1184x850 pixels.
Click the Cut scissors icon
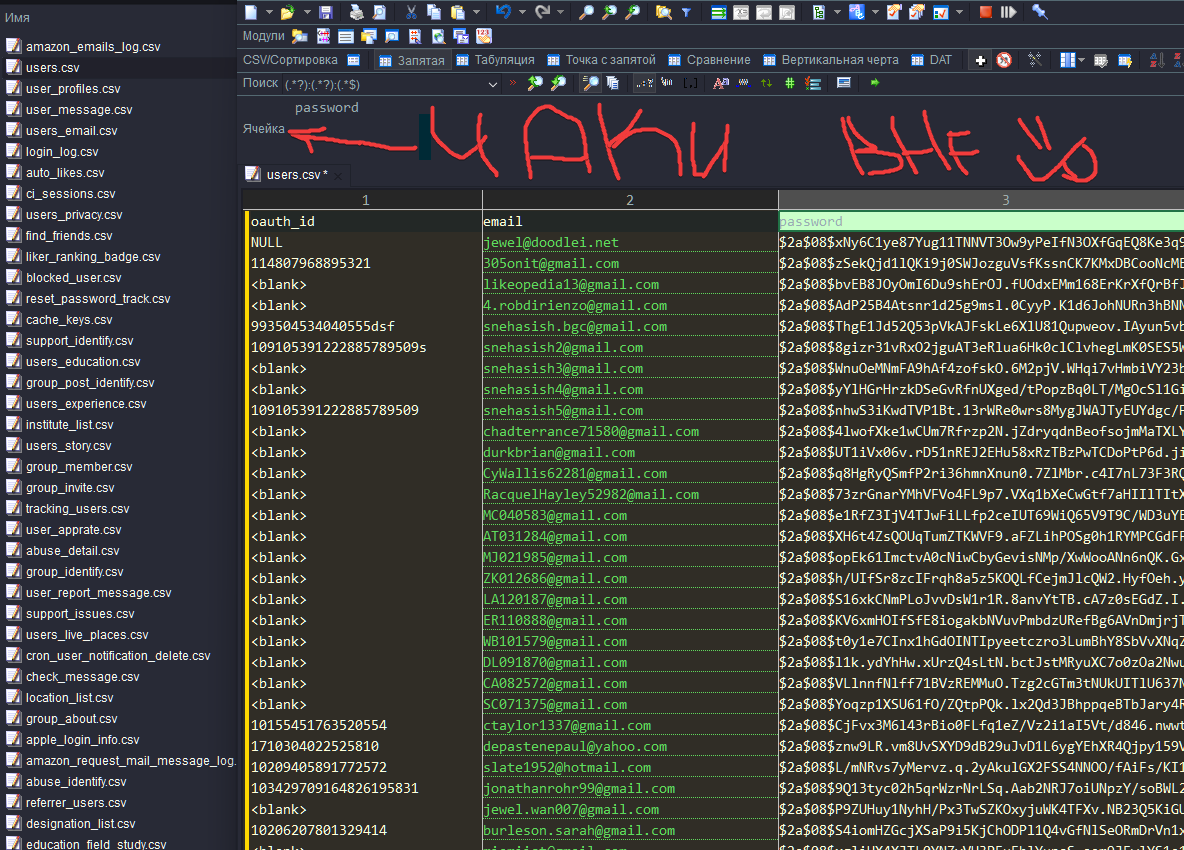click(x=411, y=12)
